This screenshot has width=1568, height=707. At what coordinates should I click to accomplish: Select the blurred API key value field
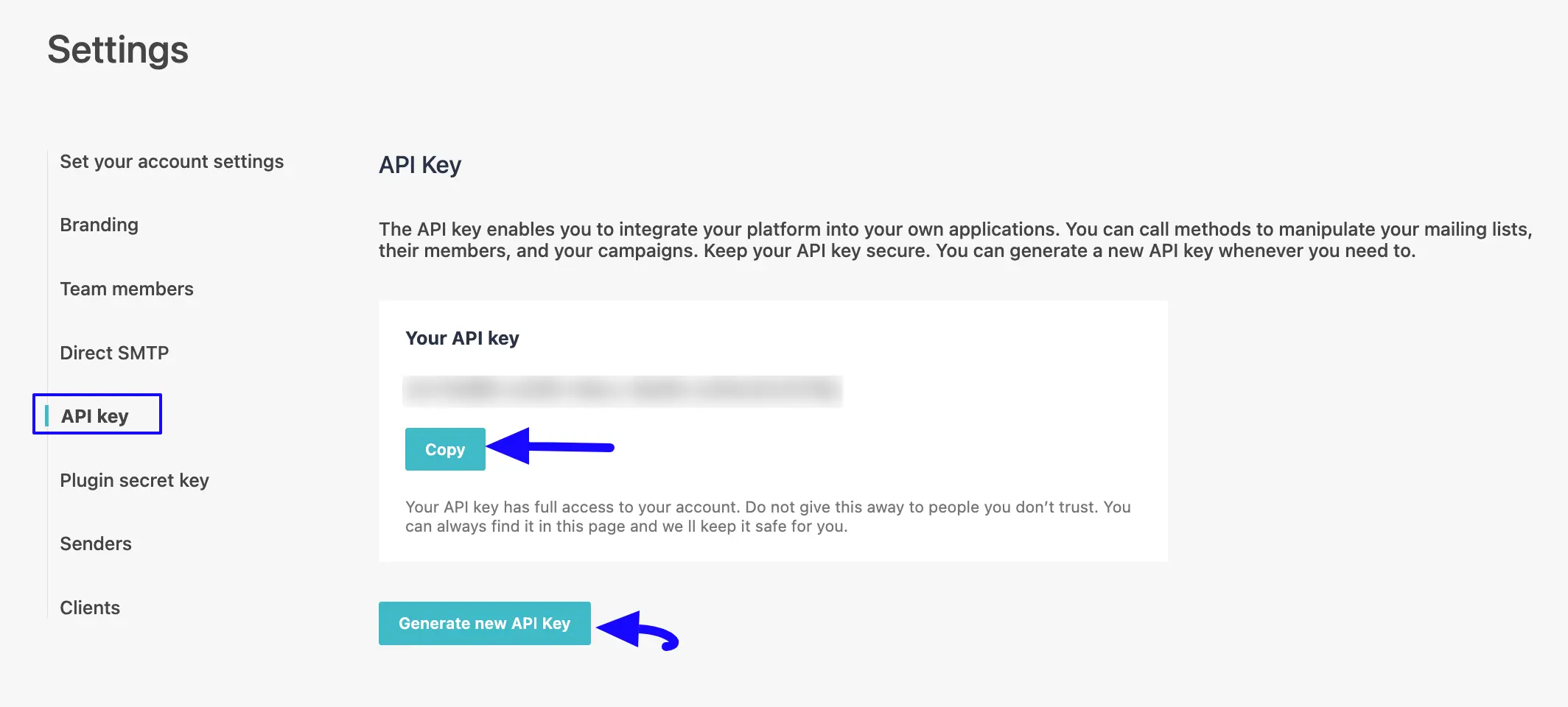[623, 388]
